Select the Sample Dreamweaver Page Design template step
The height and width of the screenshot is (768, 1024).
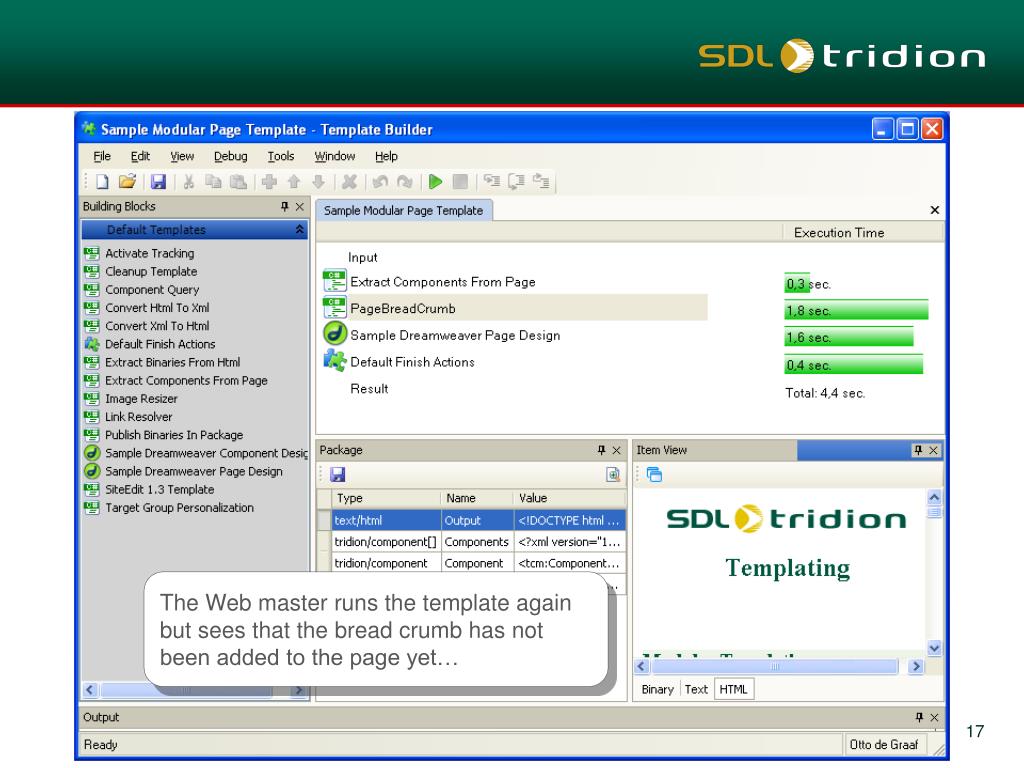coord(455,335)
